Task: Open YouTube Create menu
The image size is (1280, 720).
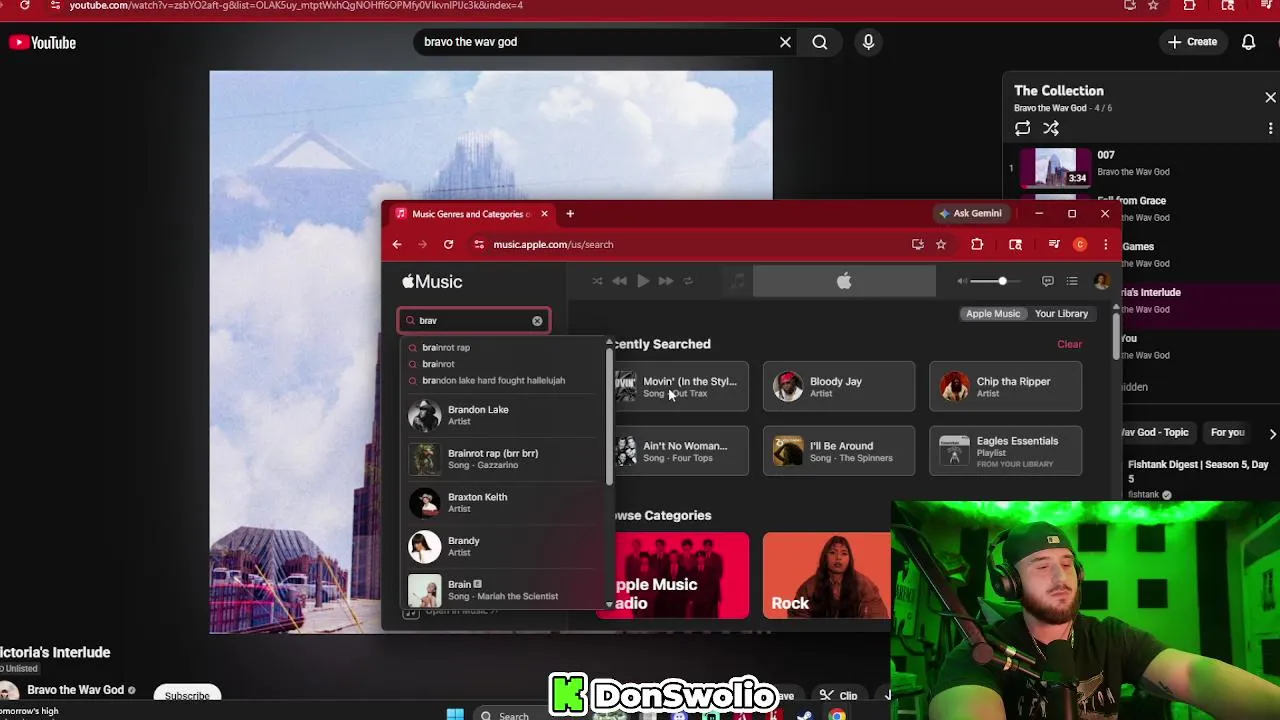Action: click(1192, 42)
